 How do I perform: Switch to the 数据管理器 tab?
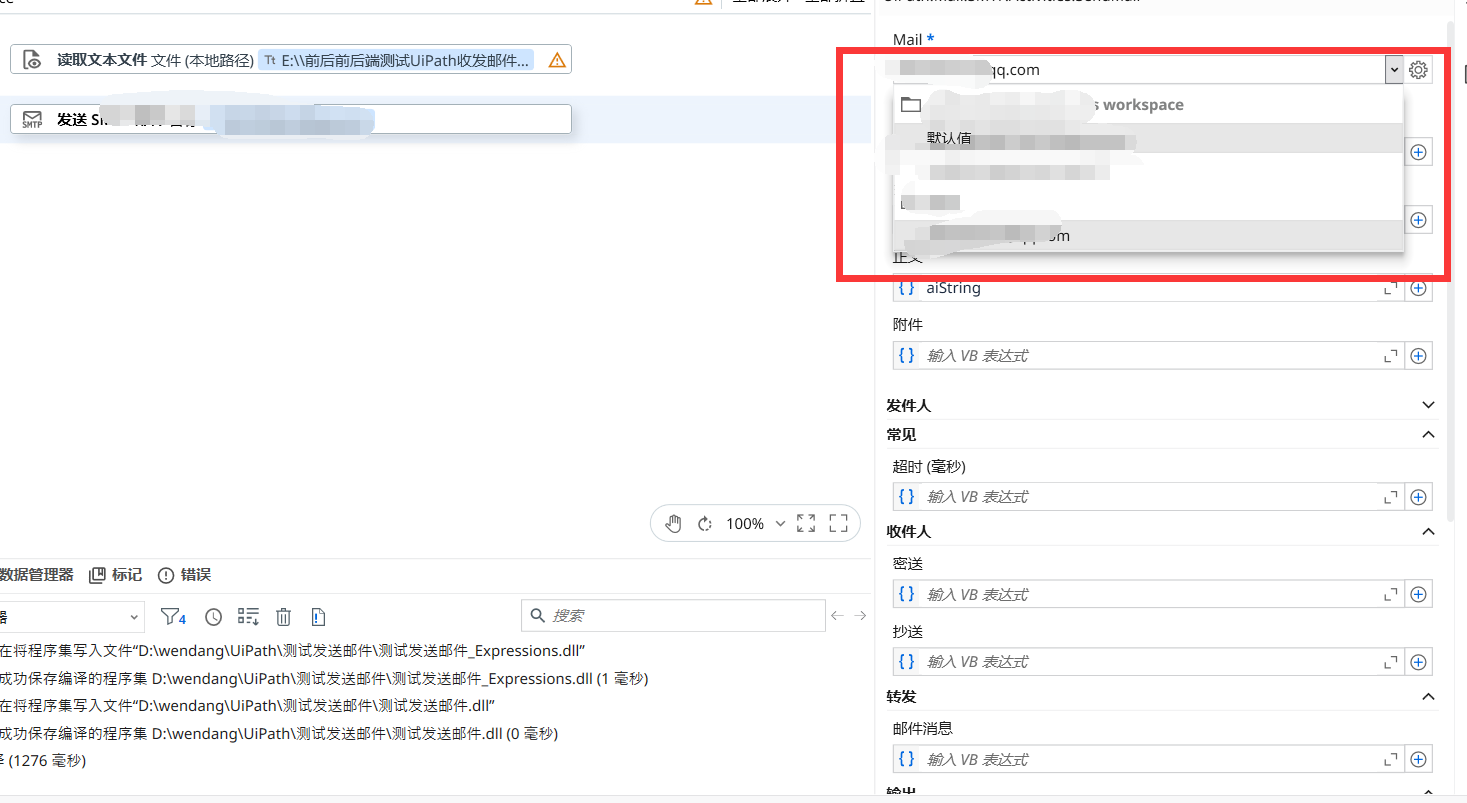(x=36, y=575)
